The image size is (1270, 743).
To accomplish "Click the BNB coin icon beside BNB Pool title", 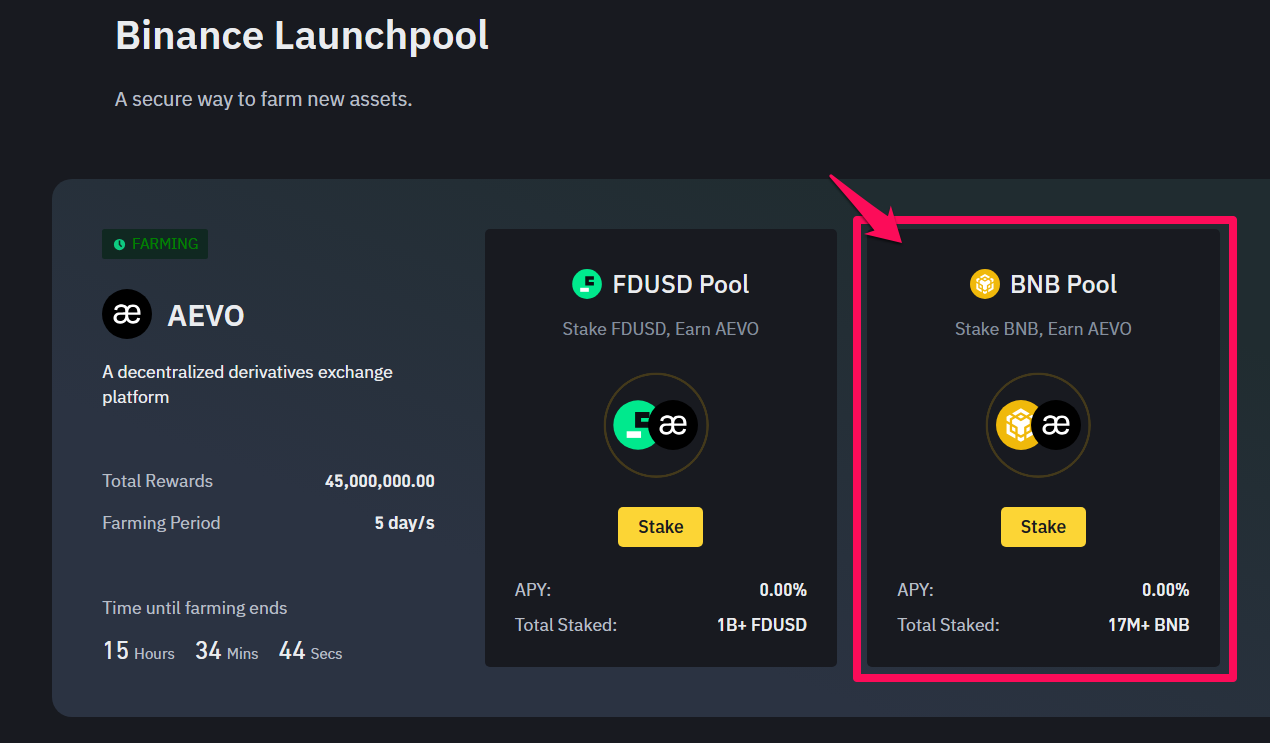I will click(985, 284).
